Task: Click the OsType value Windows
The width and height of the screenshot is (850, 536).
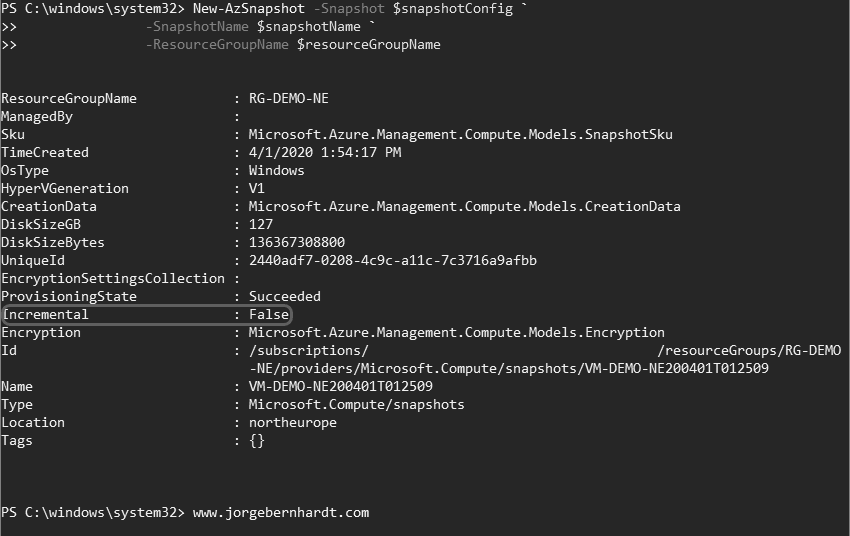Action: click(276, 170)
